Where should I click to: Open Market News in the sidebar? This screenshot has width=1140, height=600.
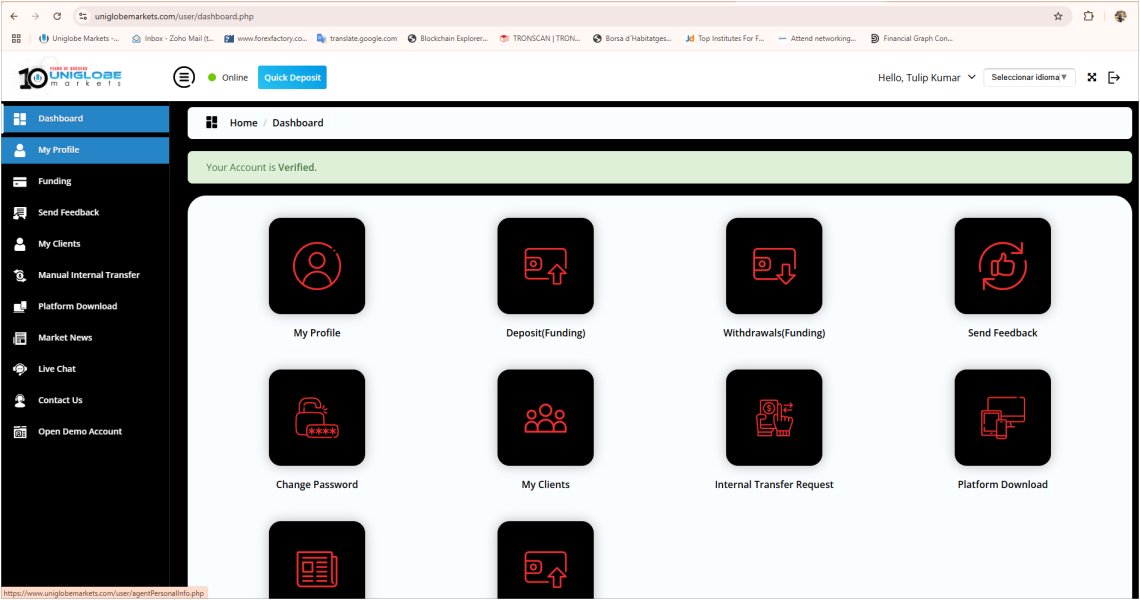(x=65, y=338)
